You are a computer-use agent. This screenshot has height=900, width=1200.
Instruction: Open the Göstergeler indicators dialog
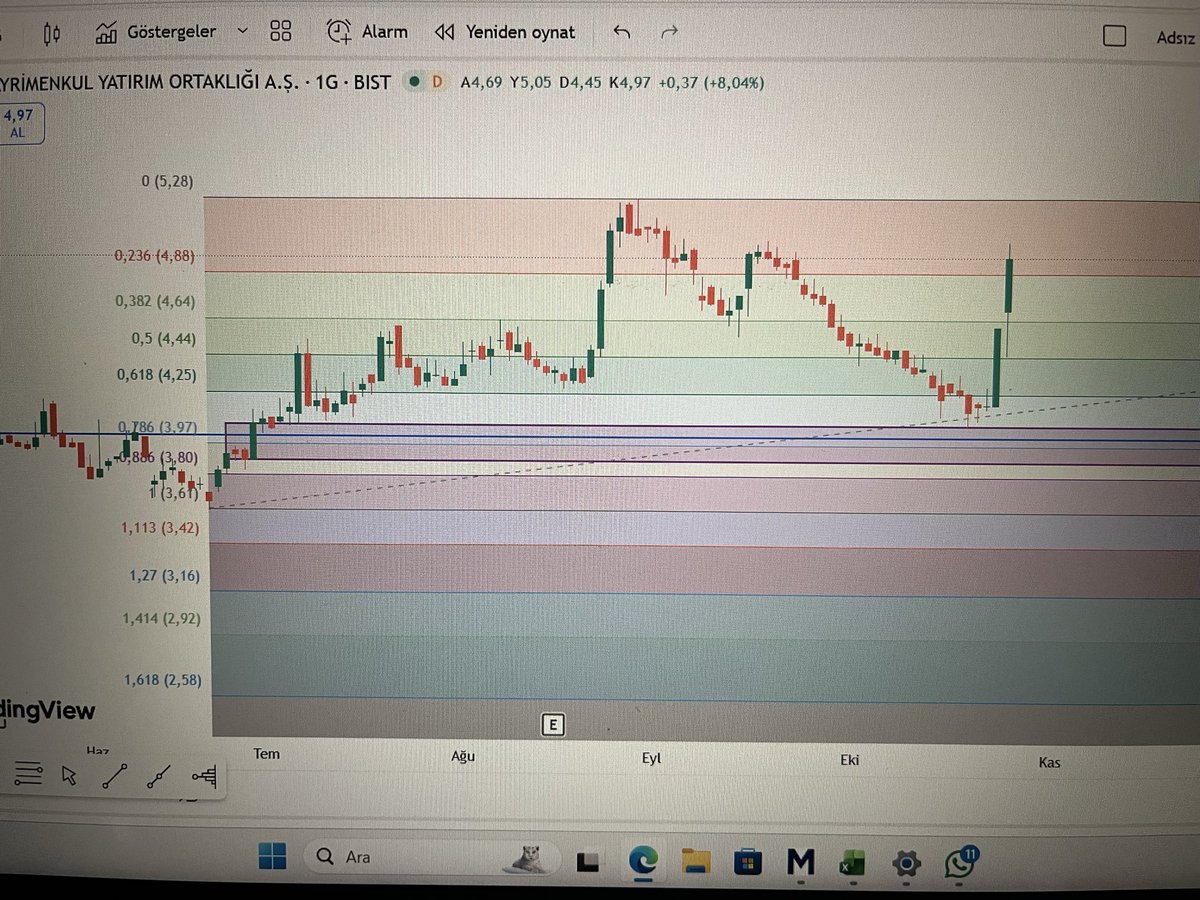tap(157, 32)
